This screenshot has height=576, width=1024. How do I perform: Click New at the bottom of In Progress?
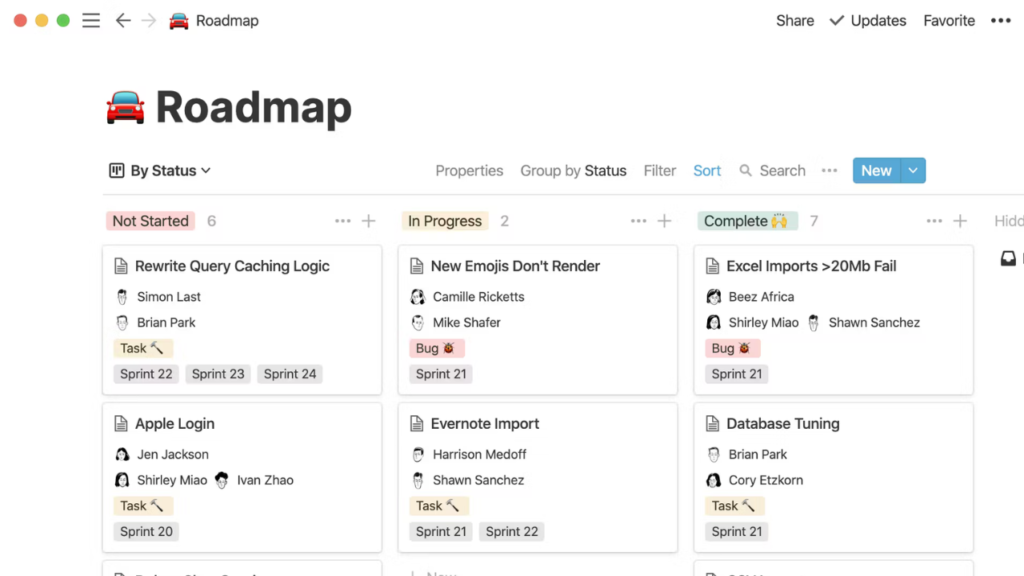(440, 572)
